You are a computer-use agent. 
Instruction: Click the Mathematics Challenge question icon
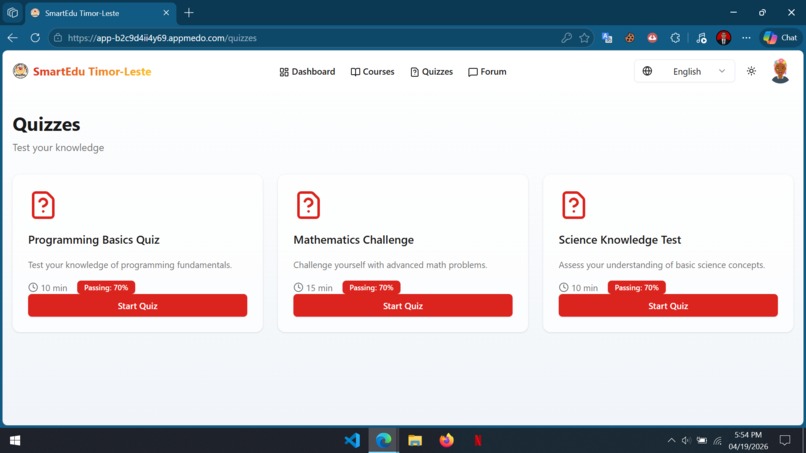(x=308, y=205)
